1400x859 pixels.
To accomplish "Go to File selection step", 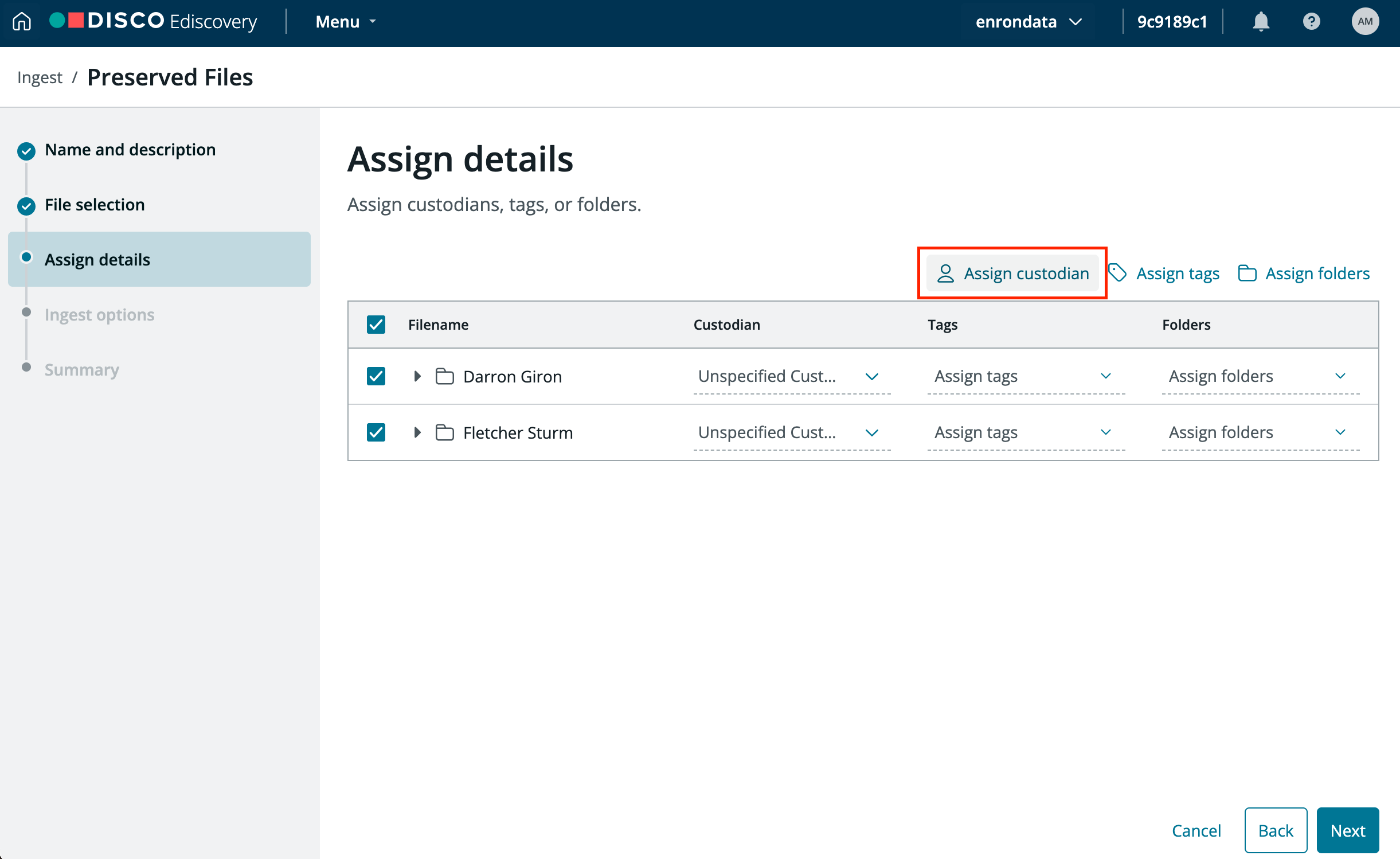I will coord(95,205).
